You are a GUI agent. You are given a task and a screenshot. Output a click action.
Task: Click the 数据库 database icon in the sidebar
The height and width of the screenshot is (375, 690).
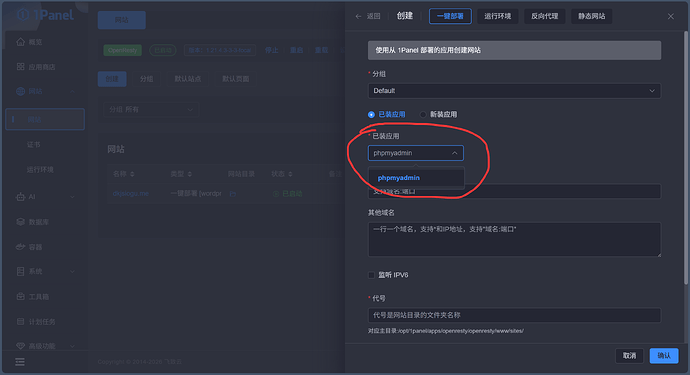tap(20, 222)
